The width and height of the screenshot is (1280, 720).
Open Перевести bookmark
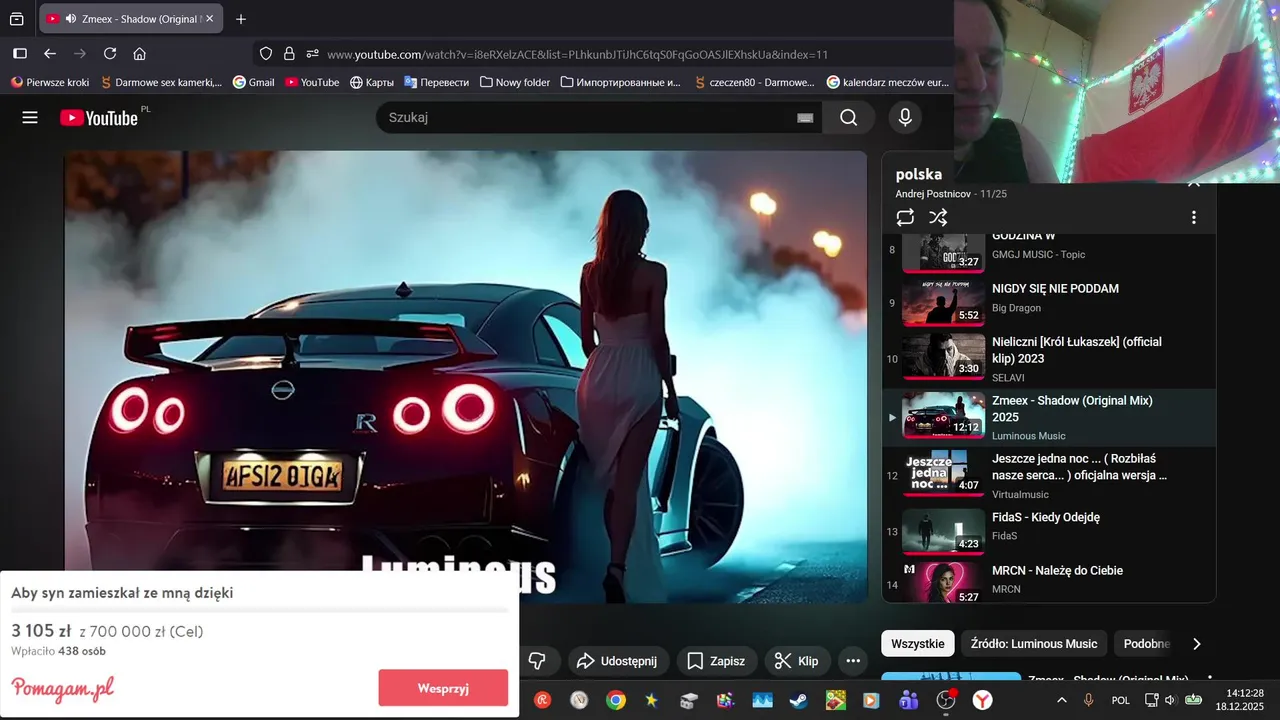pos(436,82)
